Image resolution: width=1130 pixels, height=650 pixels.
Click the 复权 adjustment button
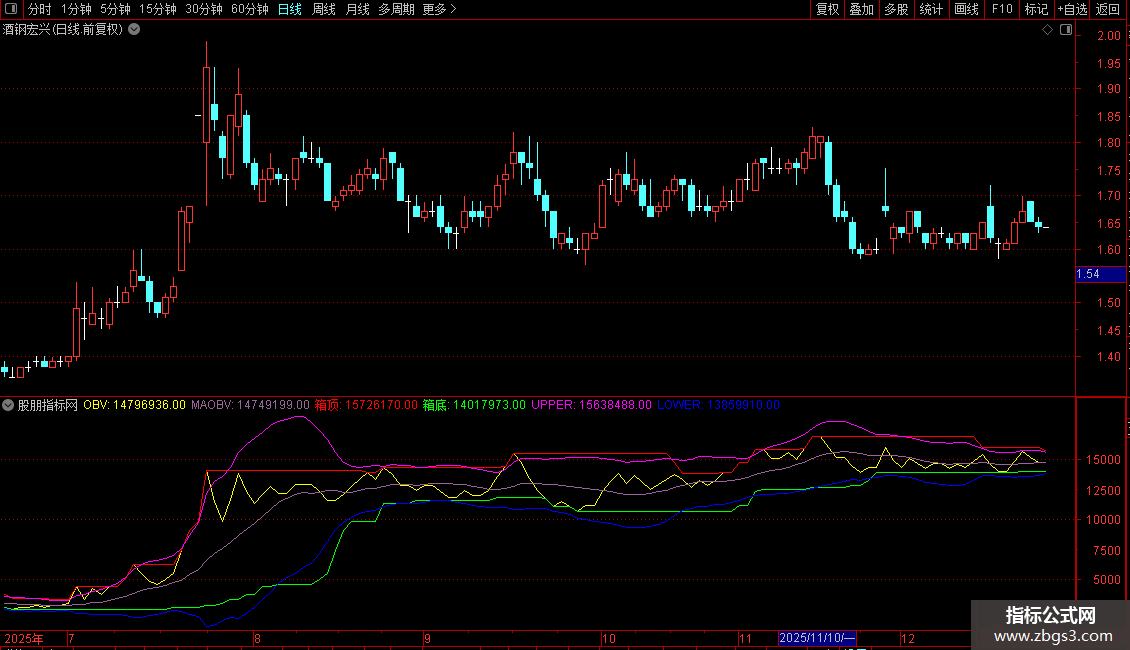827,10
